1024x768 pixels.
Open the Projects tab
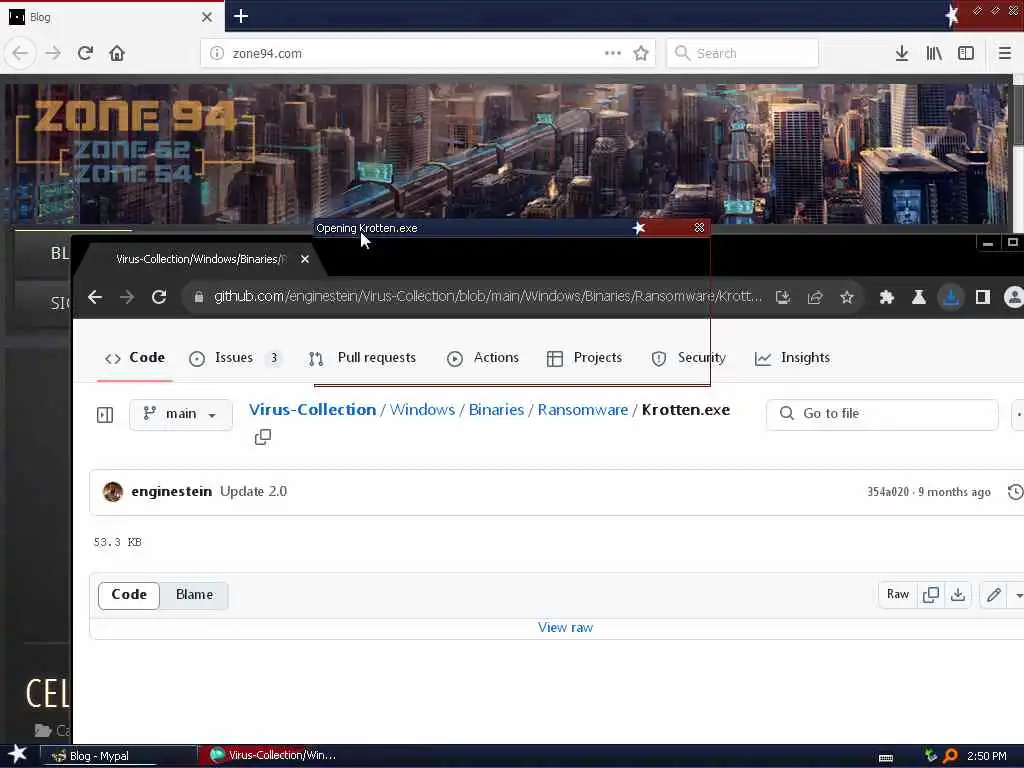click(x=584, y=358)
